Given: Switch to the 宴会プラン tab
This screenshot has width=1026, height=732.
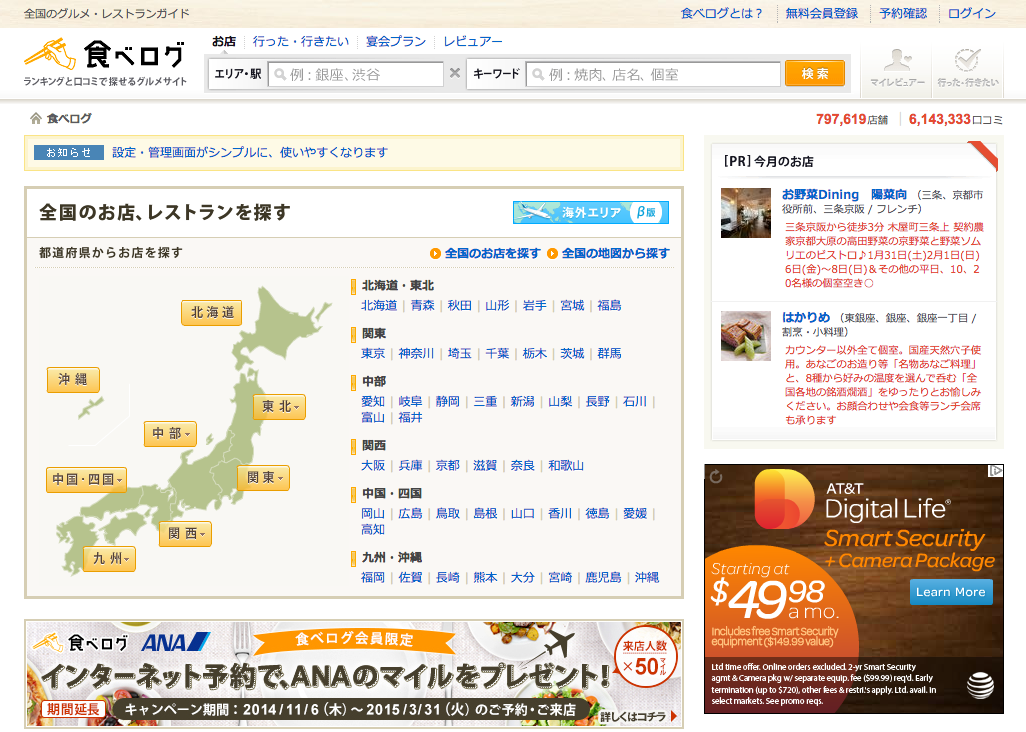Looking at the screenshot, I should 396,41.
